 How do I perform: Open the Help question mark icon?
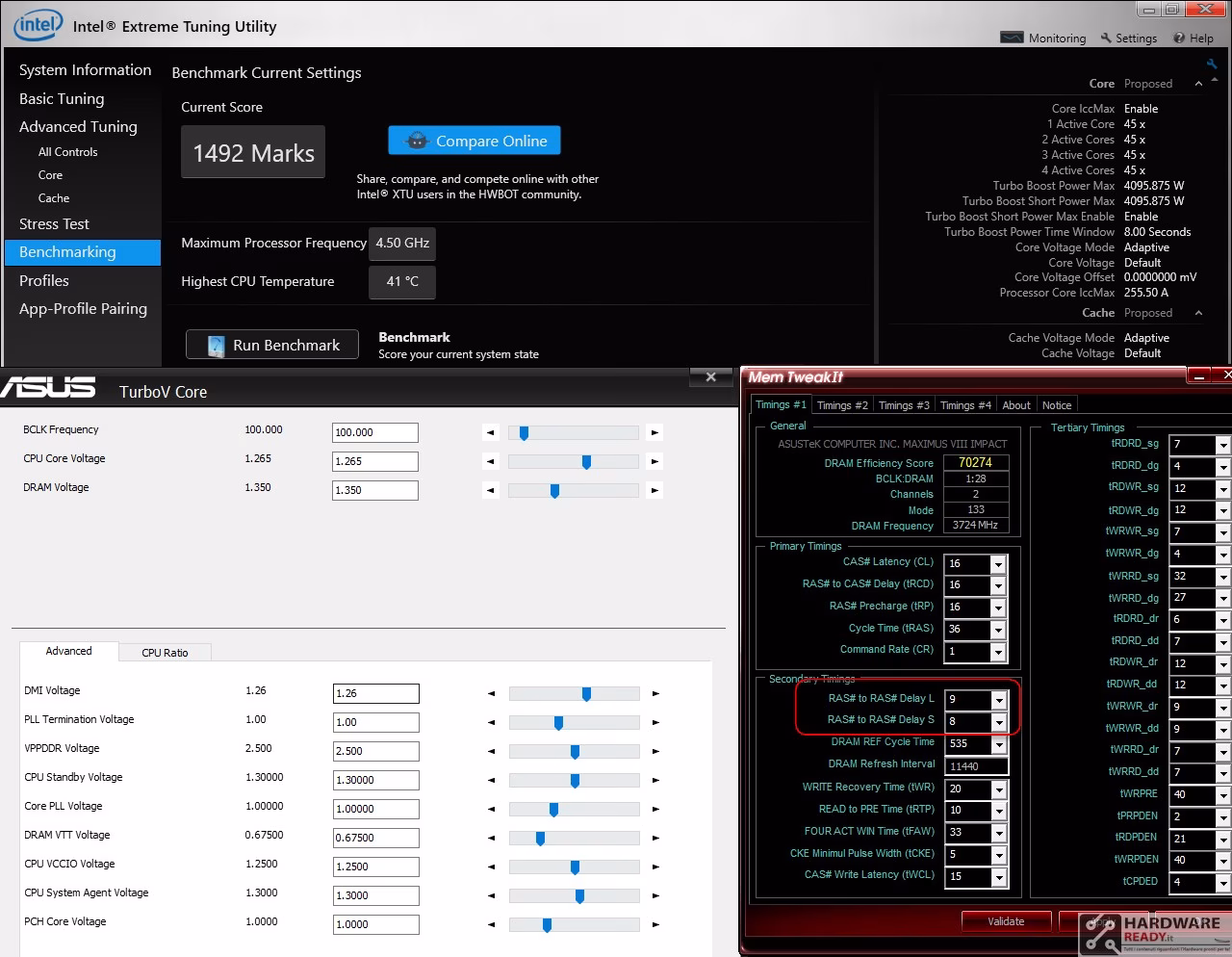click(1179, 38)
